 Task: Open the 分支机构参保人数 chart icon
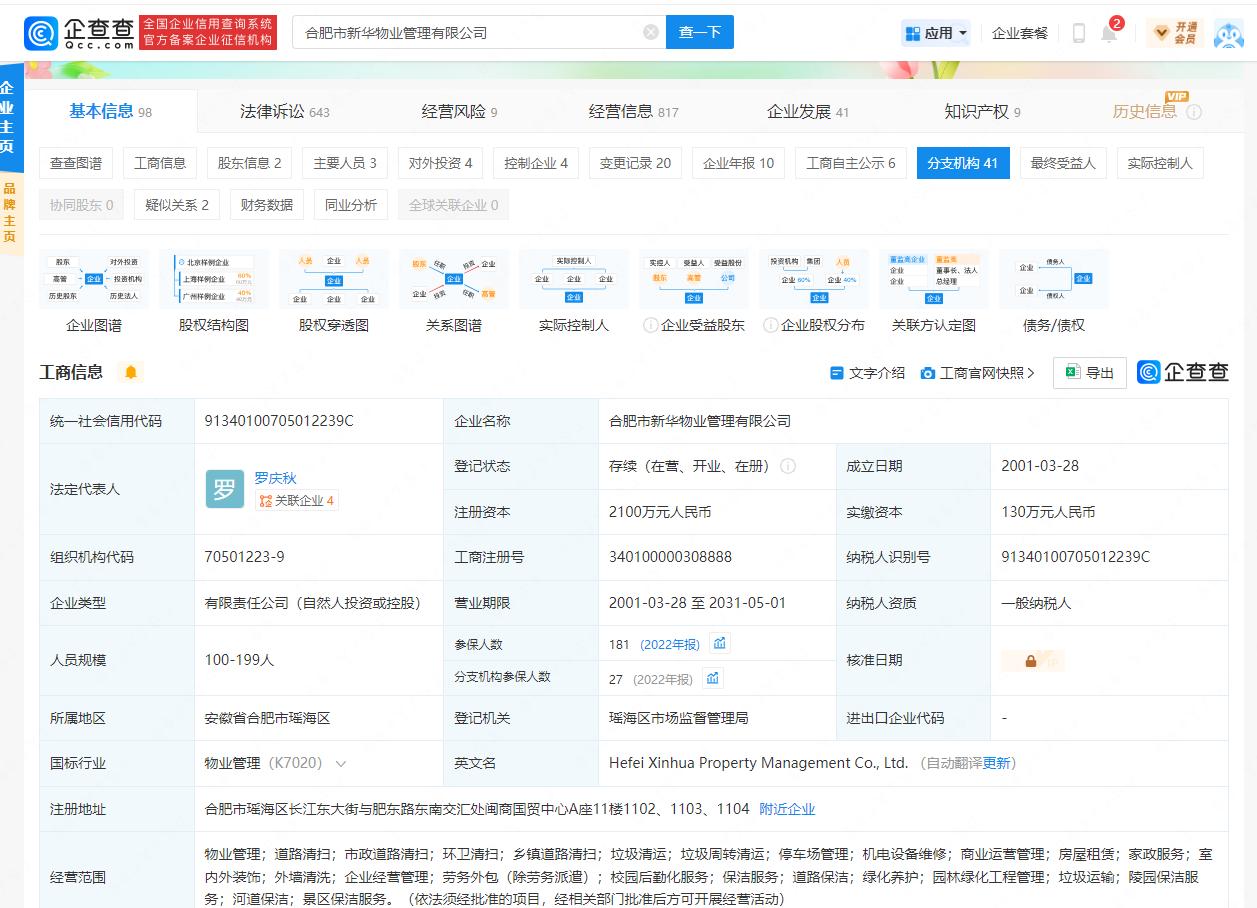713,678
